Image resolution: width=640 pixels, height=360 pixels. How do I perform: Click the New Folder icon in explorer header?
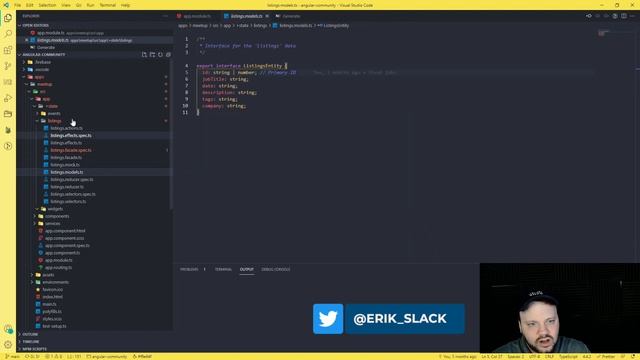(152, 55)
